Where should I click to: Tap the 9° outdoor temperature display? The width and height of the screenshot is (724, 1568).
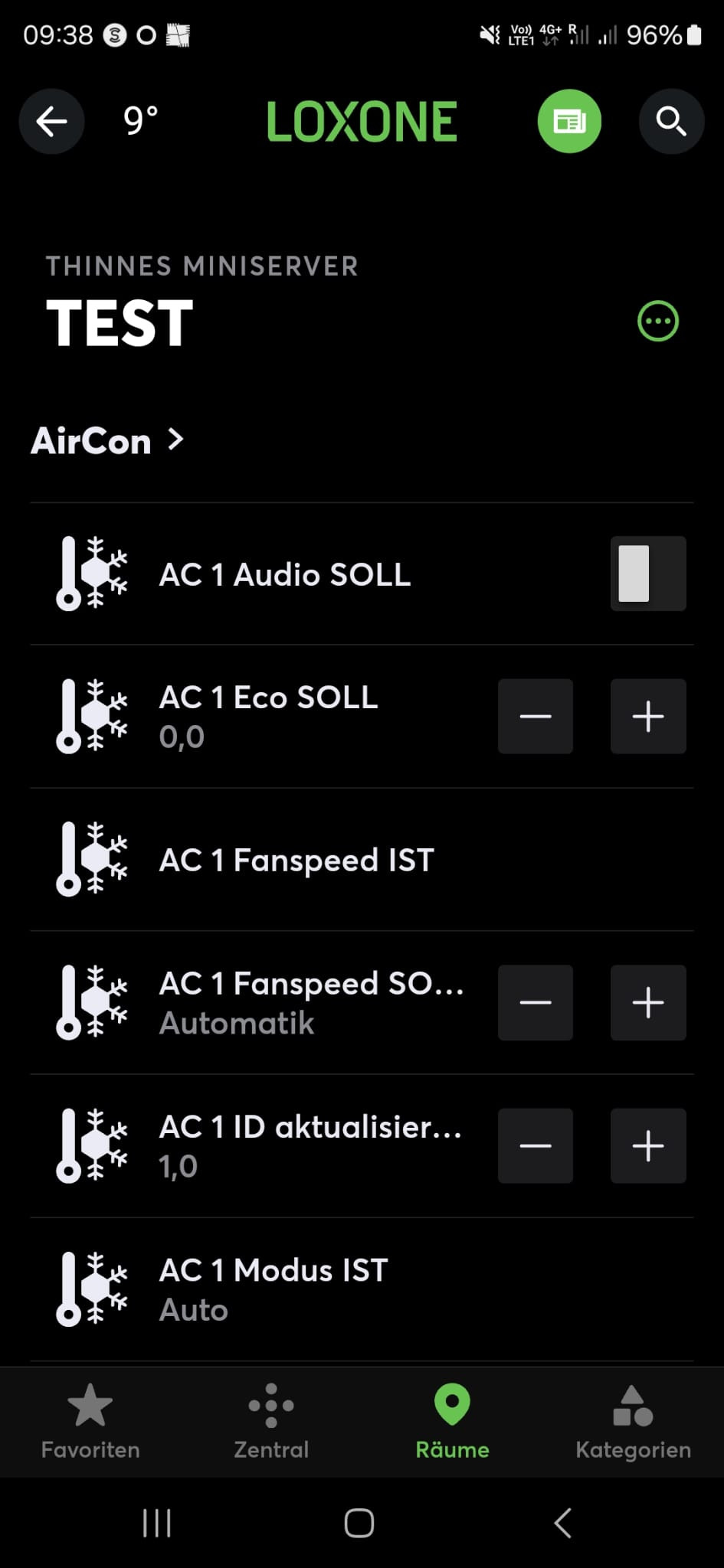click(x=141, y=121)
